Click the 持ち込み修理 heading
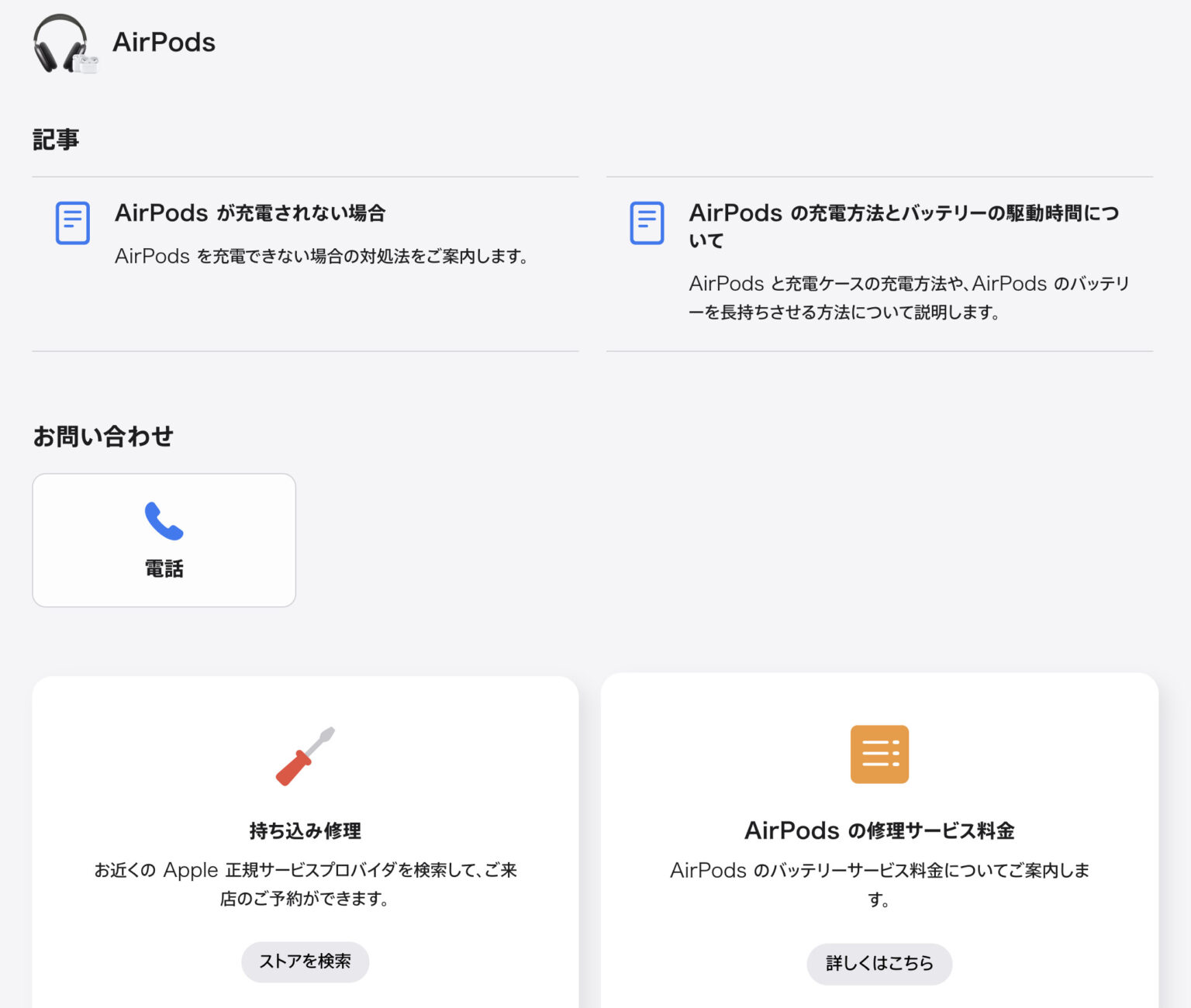1191x1008 pixels. [305, 830]
